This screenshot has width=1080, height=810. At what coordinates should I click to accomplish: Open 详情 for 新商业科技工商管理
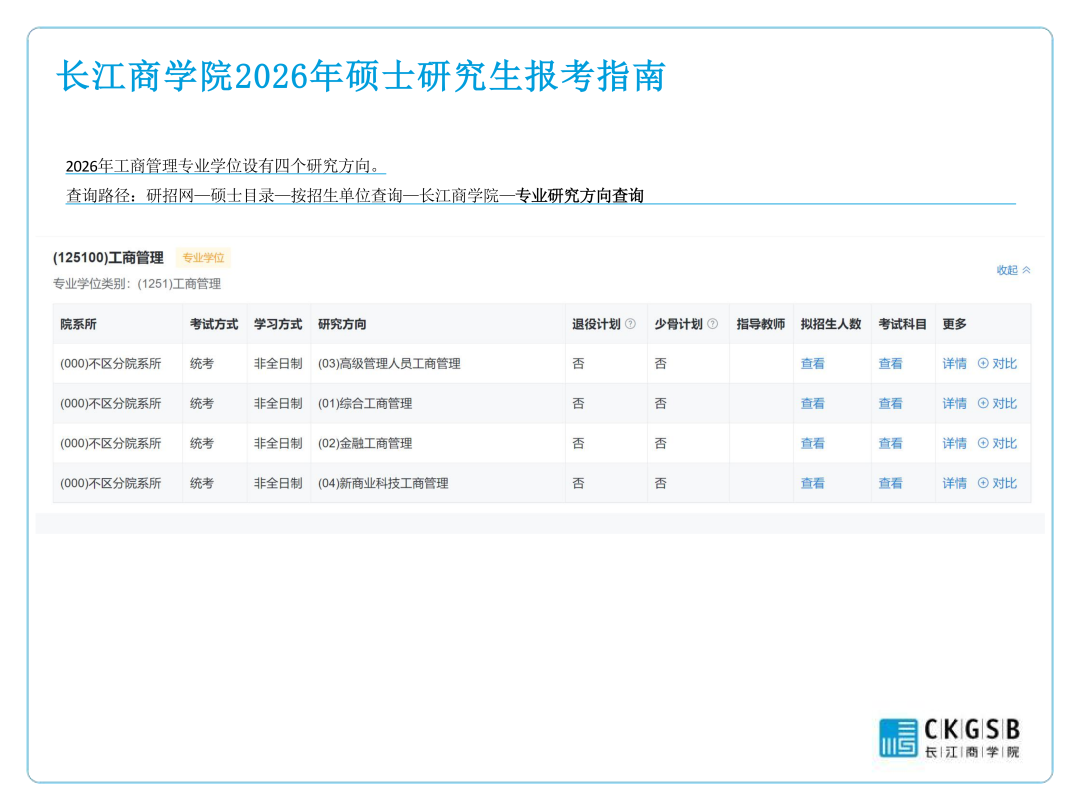click(x=954, y=483)
